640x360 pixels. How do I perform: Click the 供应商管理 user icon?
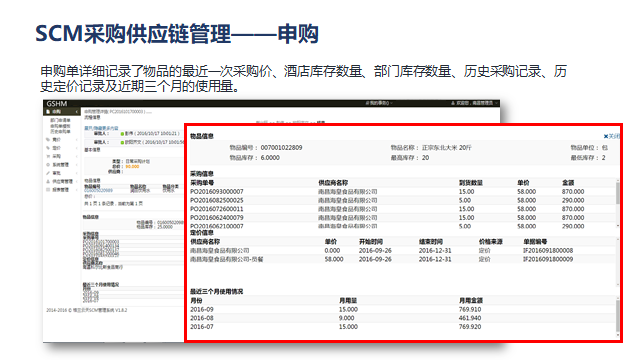click(48, 181)
